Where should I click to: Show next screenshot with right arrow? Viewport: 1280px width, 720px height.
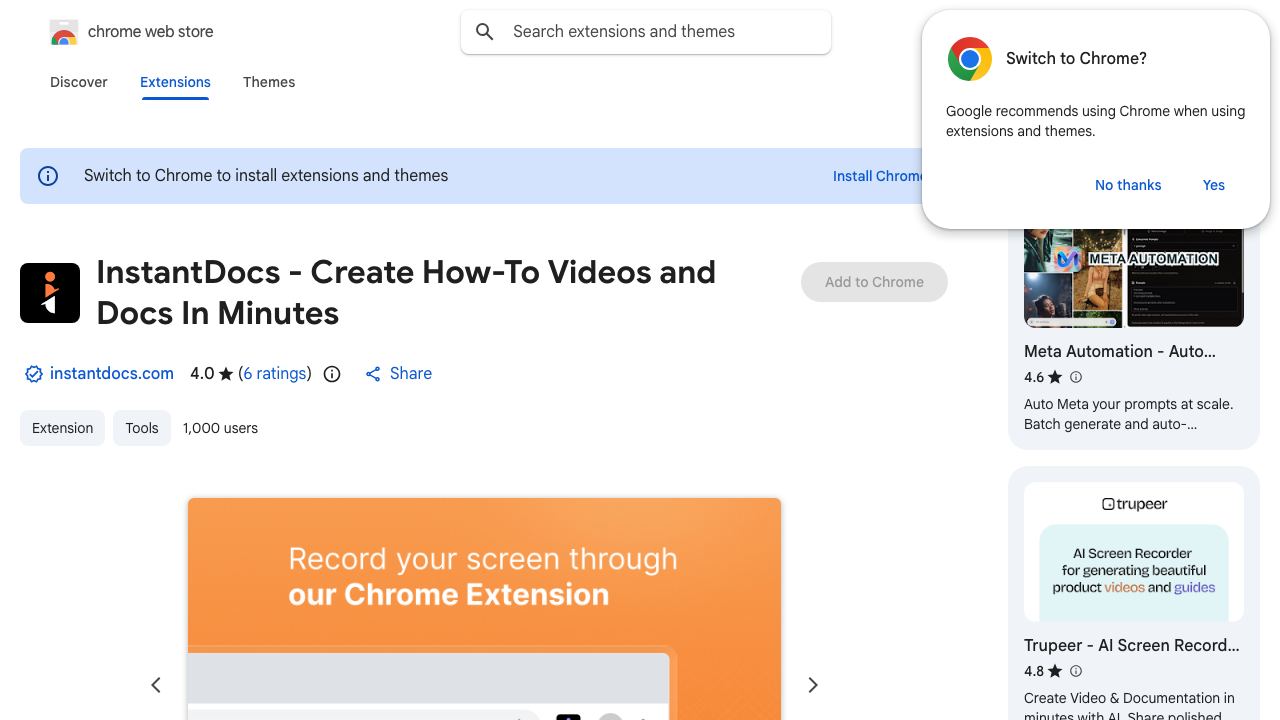(x=813, y=685)
